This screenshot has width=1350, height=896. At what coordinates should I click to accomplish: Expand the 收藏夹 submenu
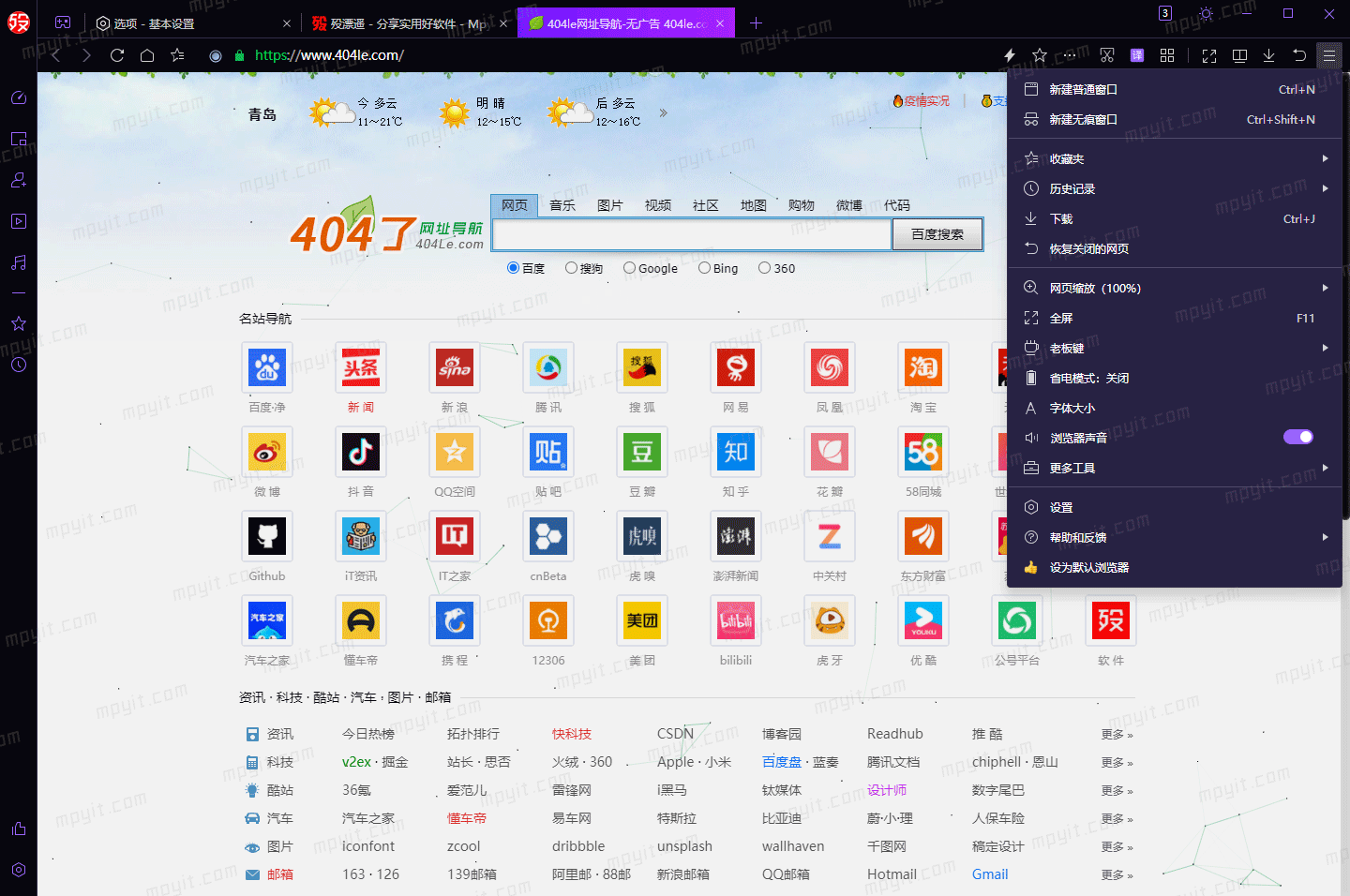(1175, 158)
